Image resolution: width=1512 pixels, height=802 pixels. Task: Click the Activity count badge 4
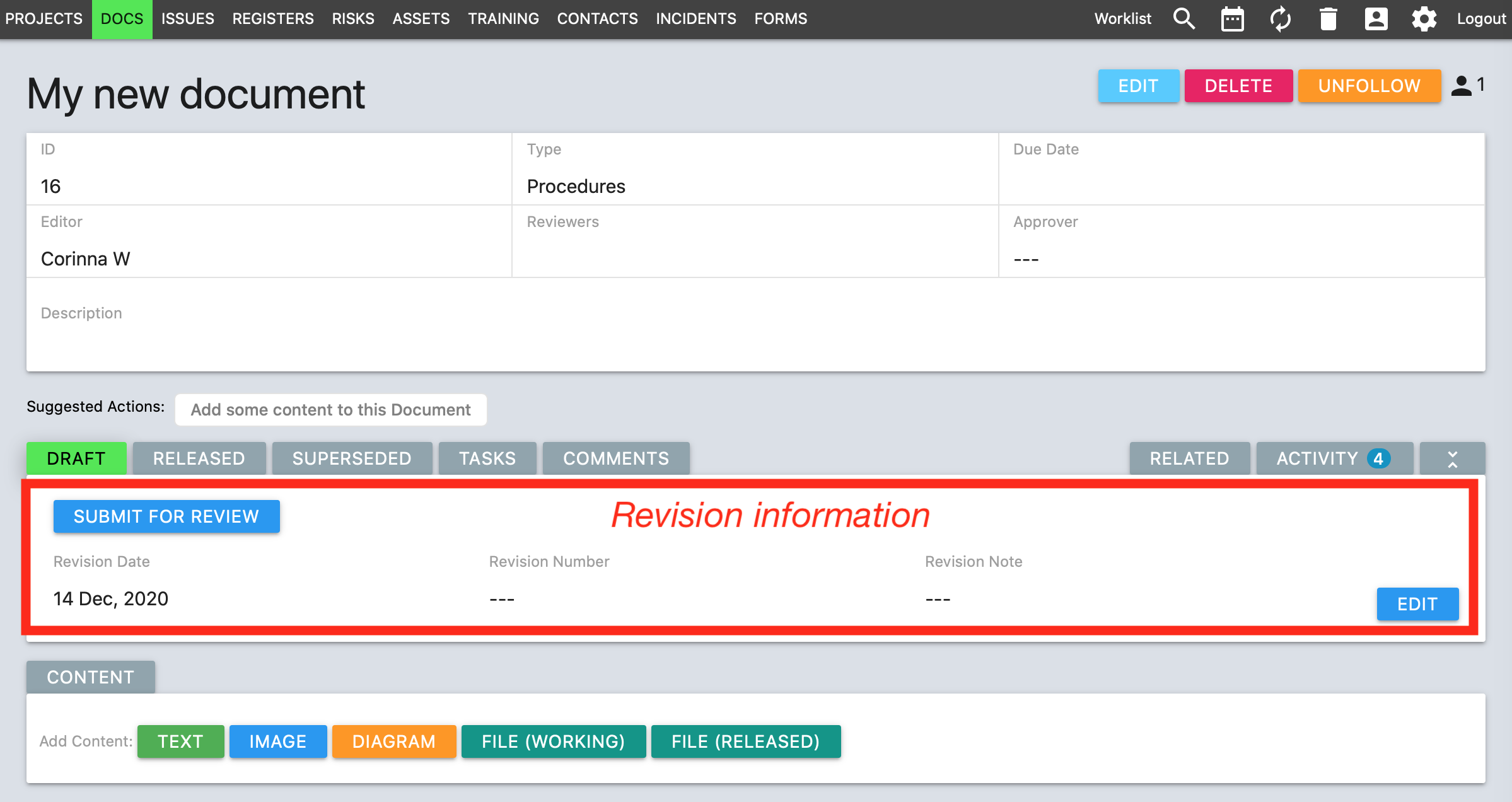point(1378,458)
